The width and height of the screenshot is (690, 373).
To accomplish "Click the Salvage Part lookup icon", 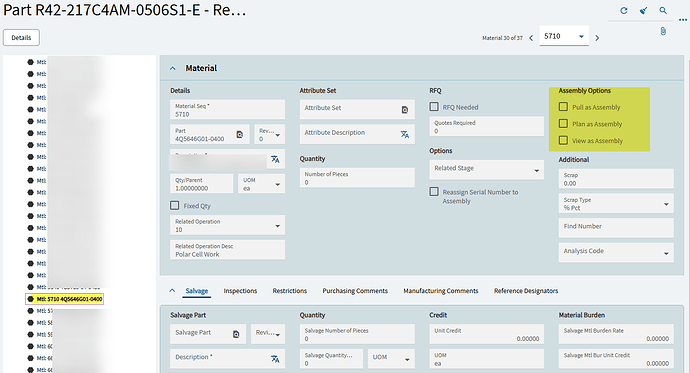I will tap(236, 335).
